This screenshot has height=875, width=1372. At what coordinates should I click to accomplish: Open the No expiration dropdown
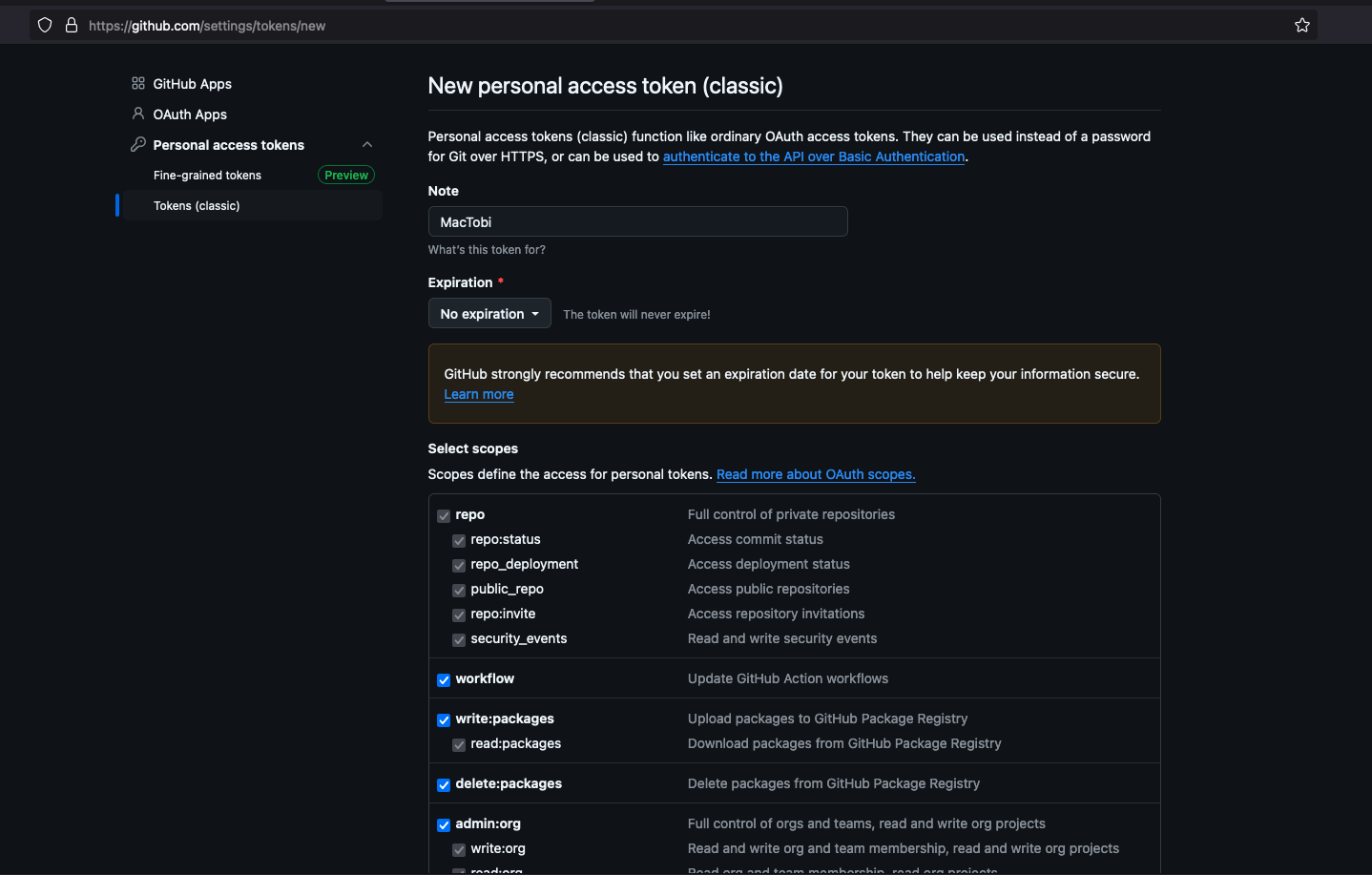pos(489,314)
